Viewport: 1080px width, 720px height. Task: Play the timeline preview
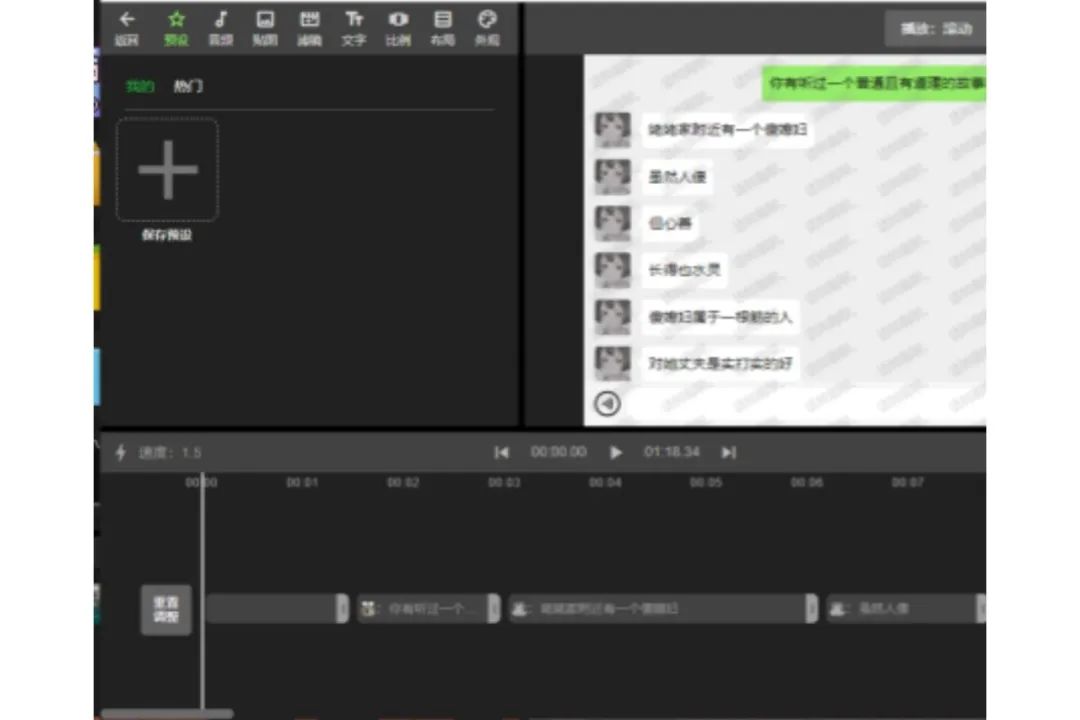[616, 453]
